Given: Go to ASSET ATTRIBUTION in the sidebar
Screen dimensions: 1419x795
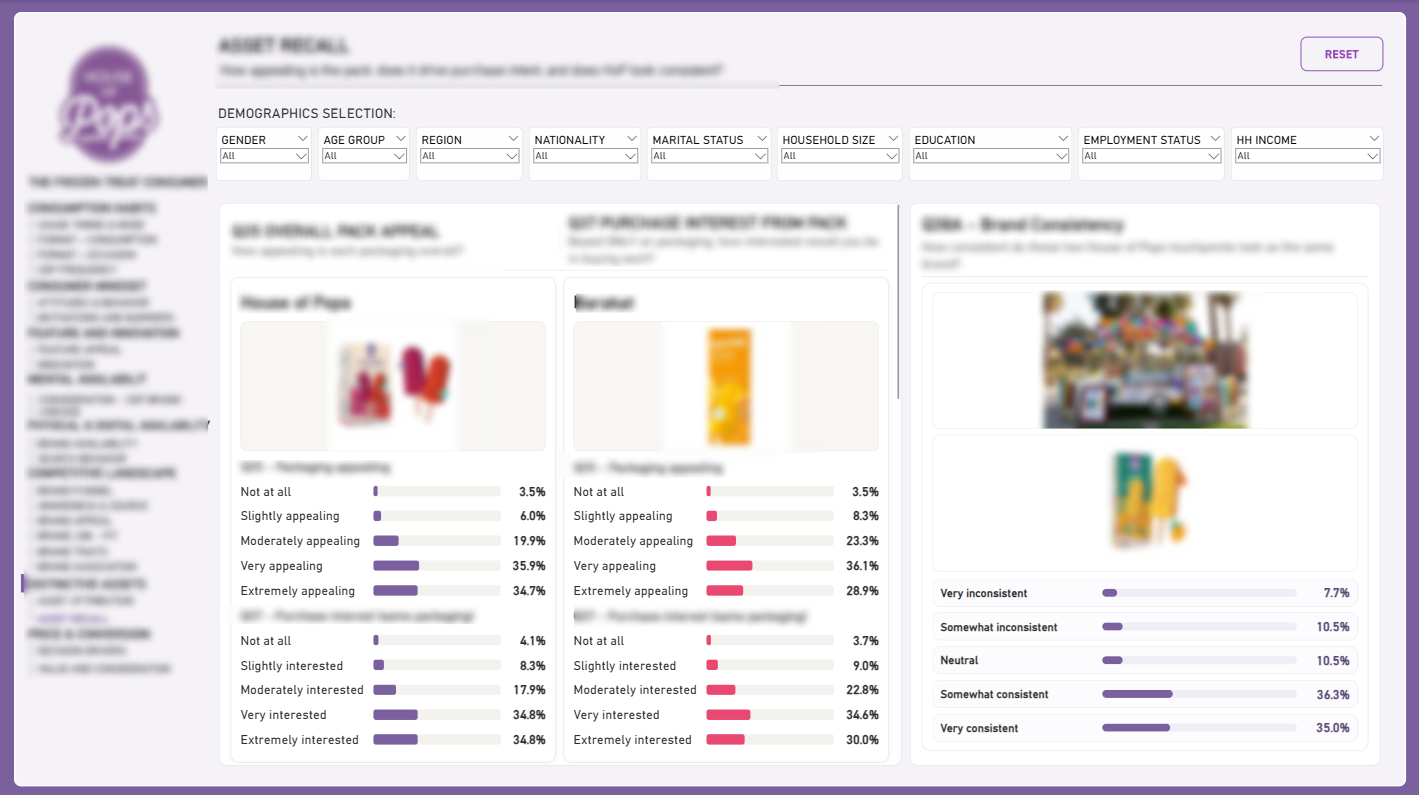Looking at the screenshot, I should (85, 601).
